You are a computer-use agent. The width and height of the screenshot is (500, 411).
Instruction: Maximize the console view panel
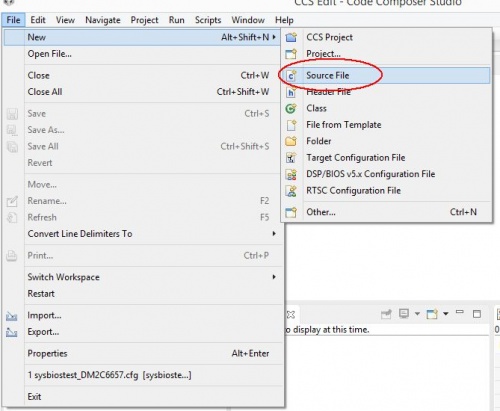(x=477, y=314)
